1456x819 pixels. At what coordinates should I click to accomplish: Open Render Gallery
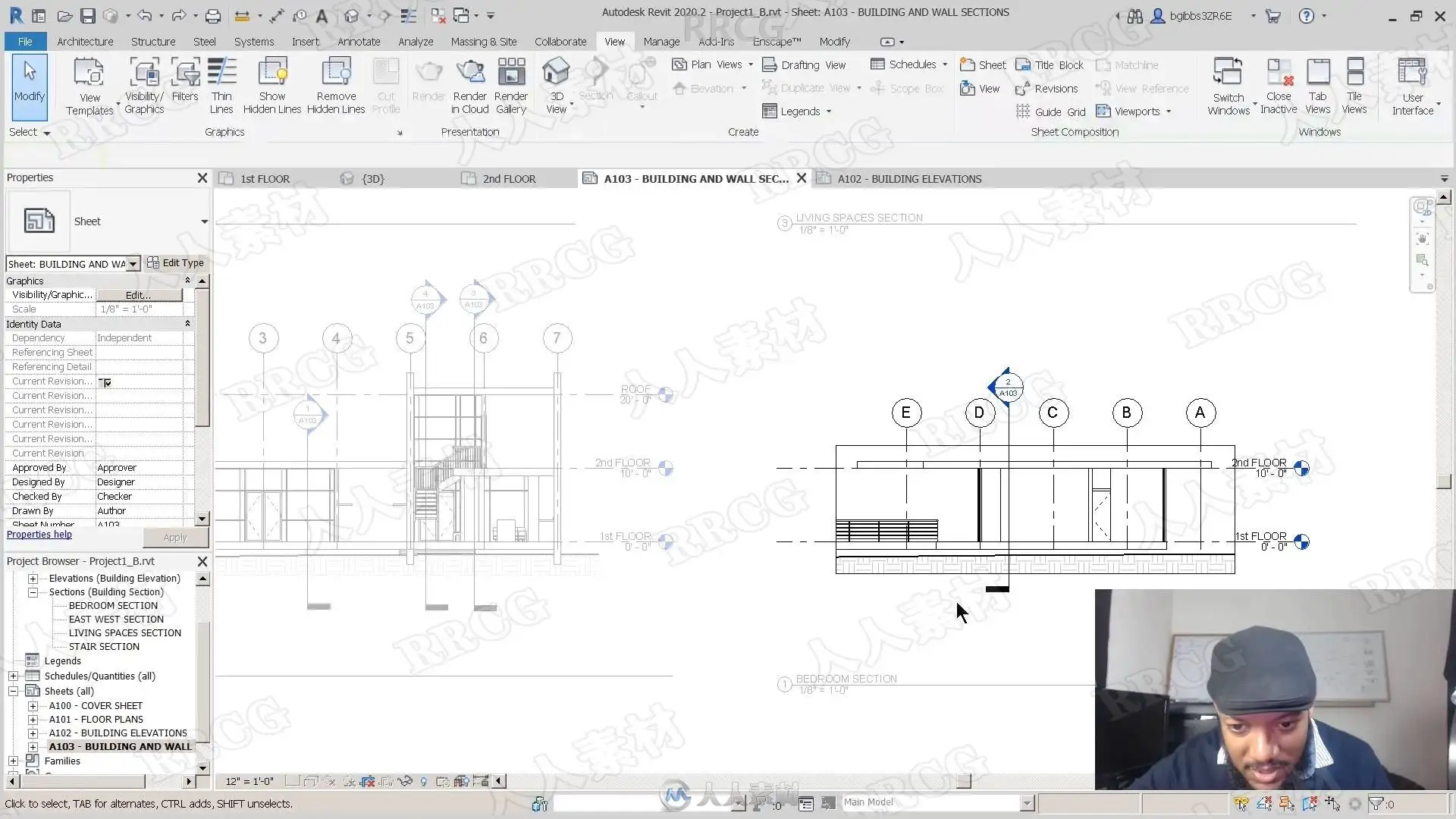(x=511, y=86)
